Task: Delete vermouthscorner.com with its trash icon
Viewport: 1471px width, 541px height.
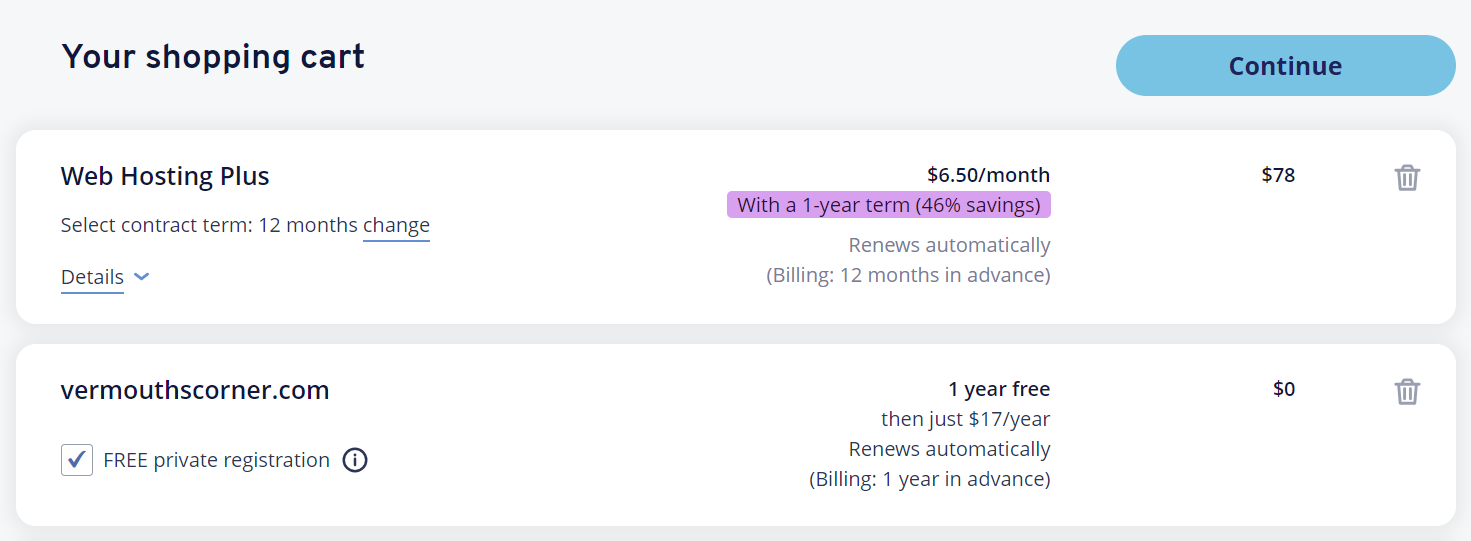Action: pos(1407,391)
